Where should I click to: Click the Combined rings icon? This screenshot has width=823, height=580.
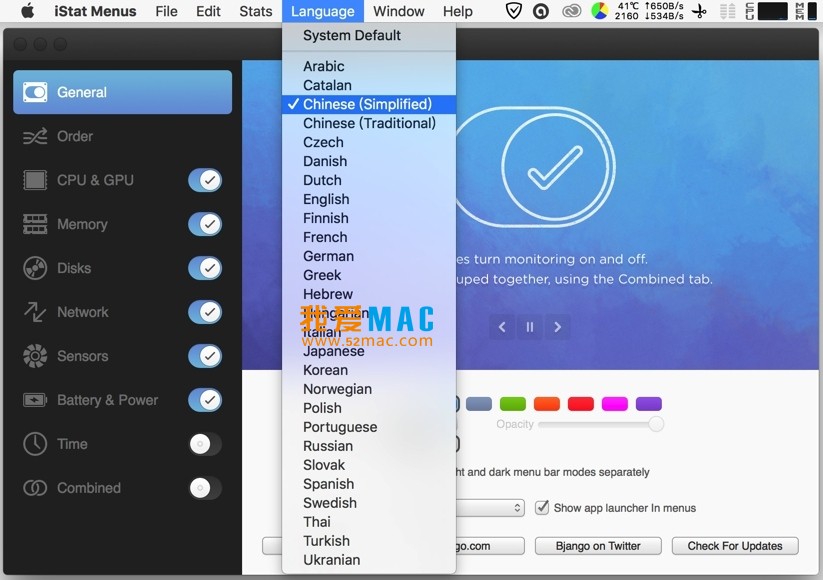tap(35, 488)
